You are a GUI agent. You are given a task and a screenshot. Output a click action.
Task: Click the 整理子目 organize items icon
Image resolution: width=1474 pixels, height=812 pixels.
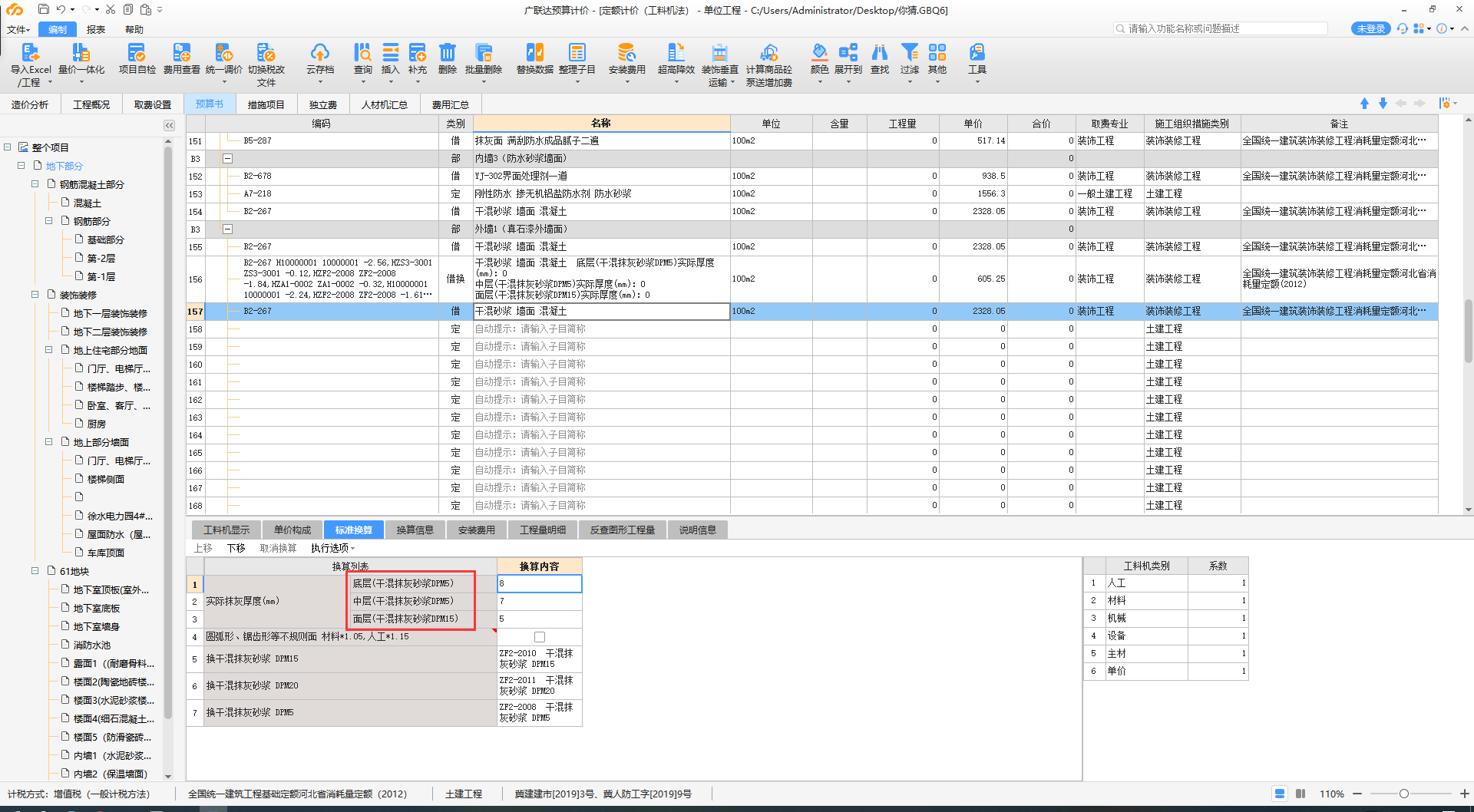coord(577,52)
